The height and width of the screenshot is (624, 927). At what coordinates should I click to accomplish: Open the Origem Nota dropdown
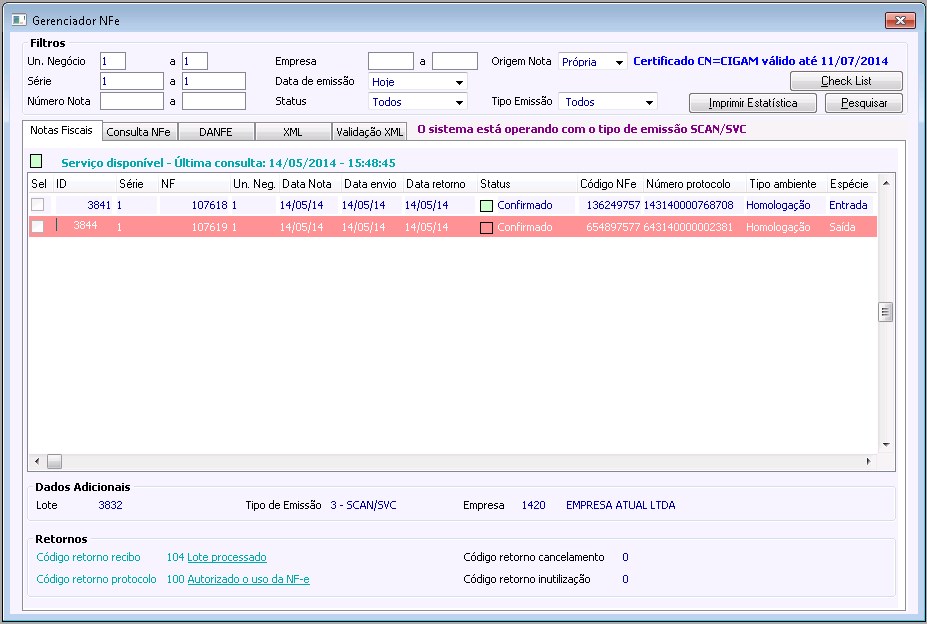620,62
